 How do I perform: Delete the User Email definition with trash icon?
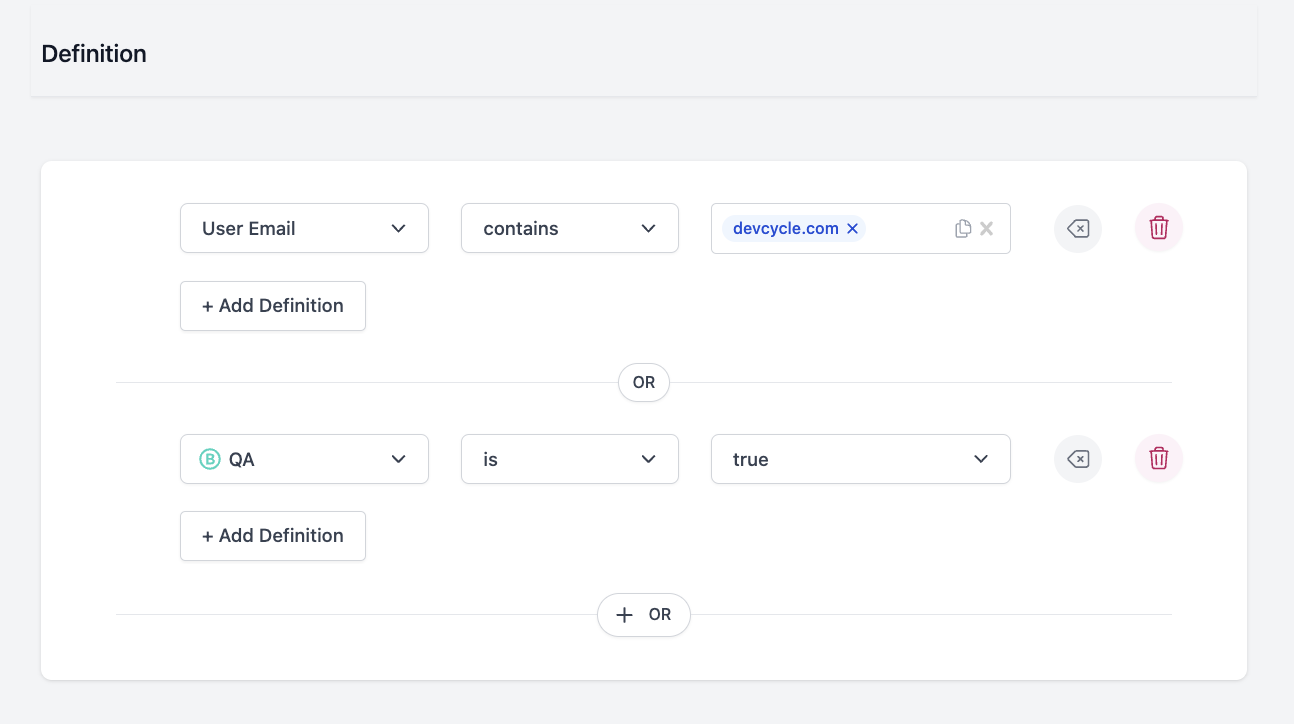click(1158, 228)
